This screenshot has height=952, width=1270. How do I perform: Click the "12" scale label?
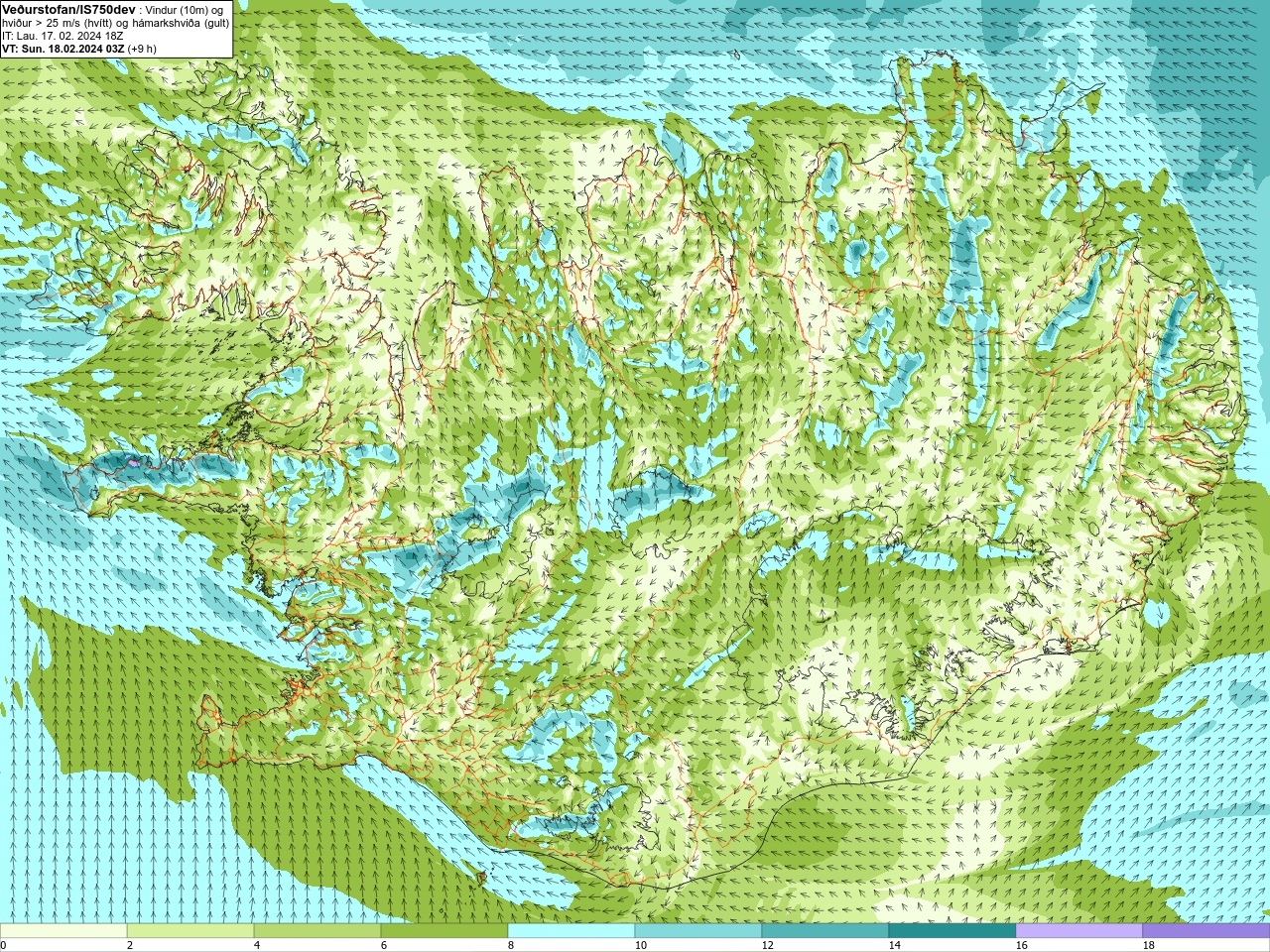[x=767, y=945]
